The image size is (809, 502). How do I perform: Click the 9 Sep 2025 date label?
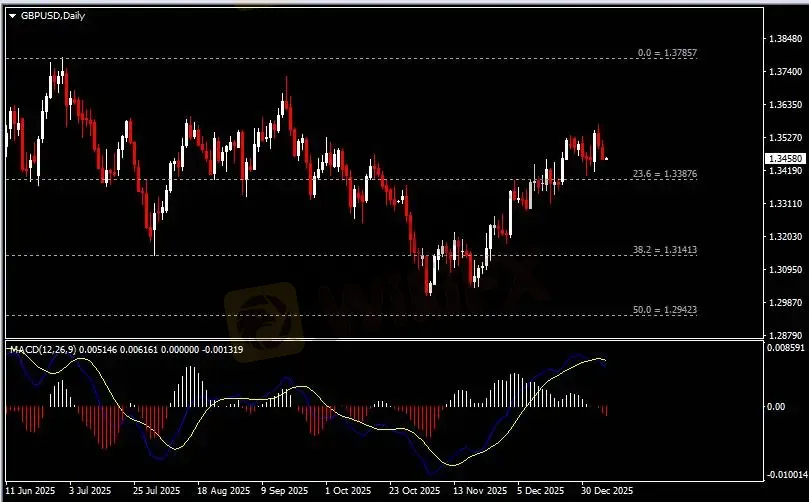coord(284,490)
